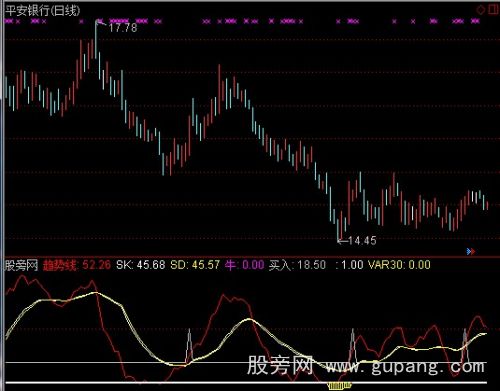Screen dimensions: 500x391
Task: Click the red diamond icon at chart corner
Action: (481, 10)
